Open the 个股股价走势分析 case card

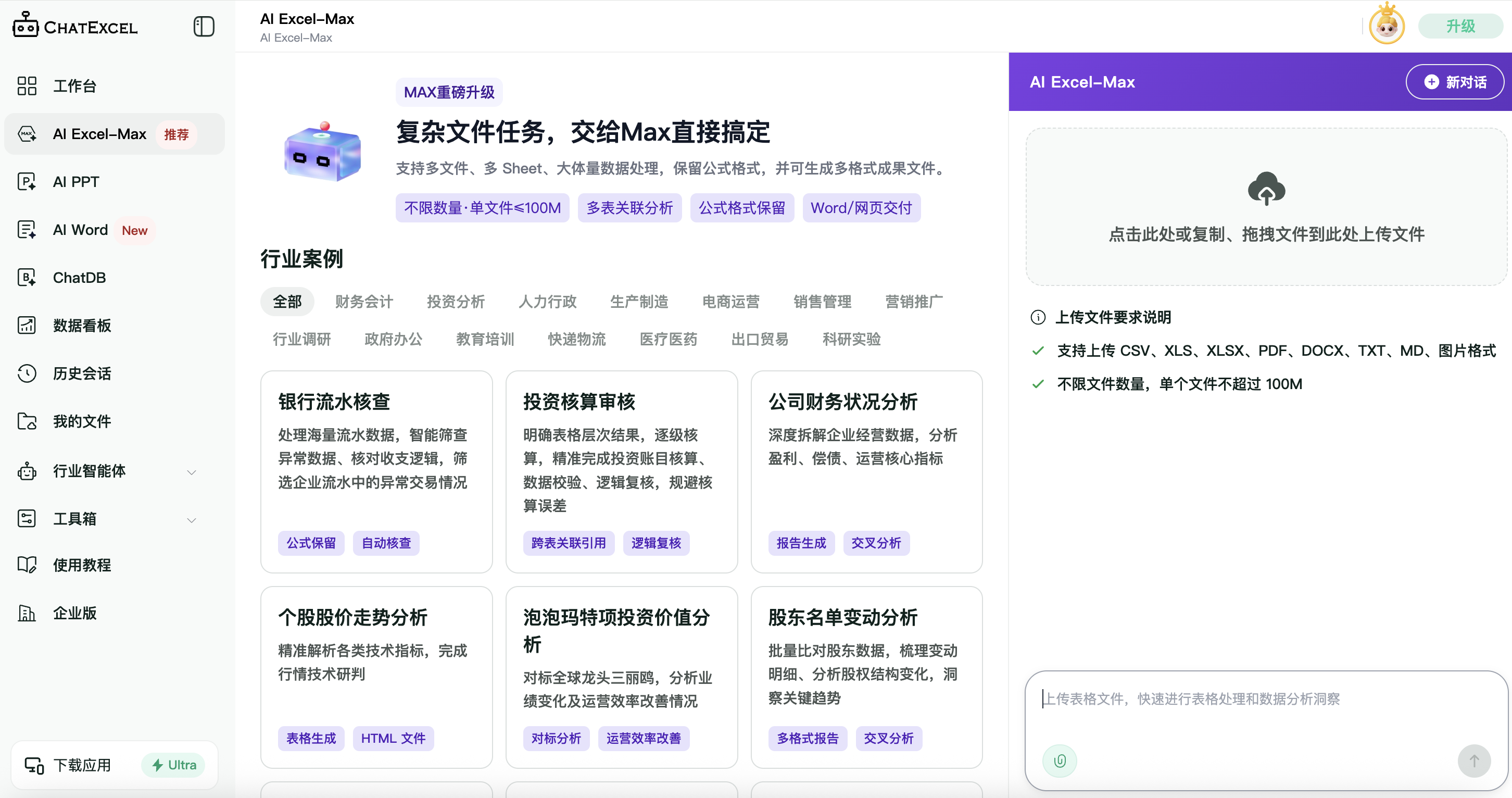pyautogui.click(x=376, y=677)
